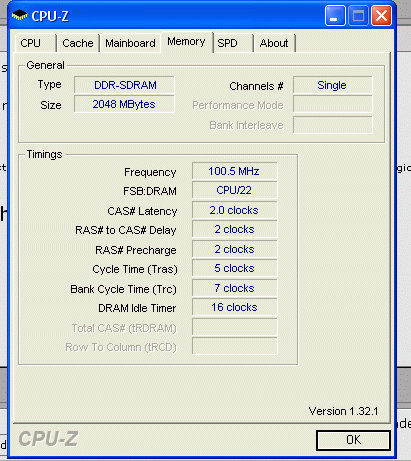Minimize the CPU-Z window
411x461 pixels.
335,15
